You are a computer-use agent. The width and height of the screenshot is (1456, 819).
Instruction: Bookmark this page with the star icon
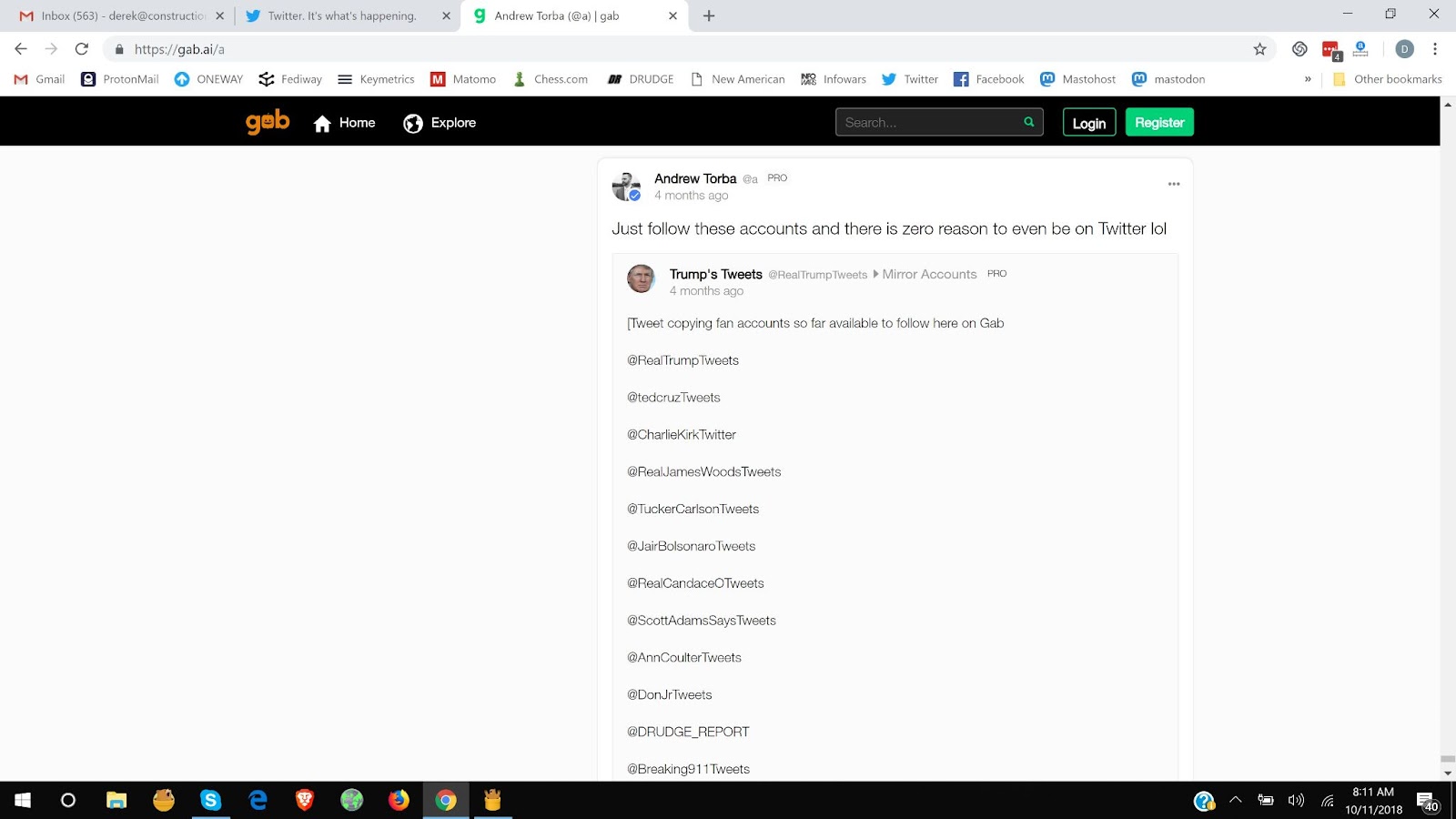[x=1259, y=49]
